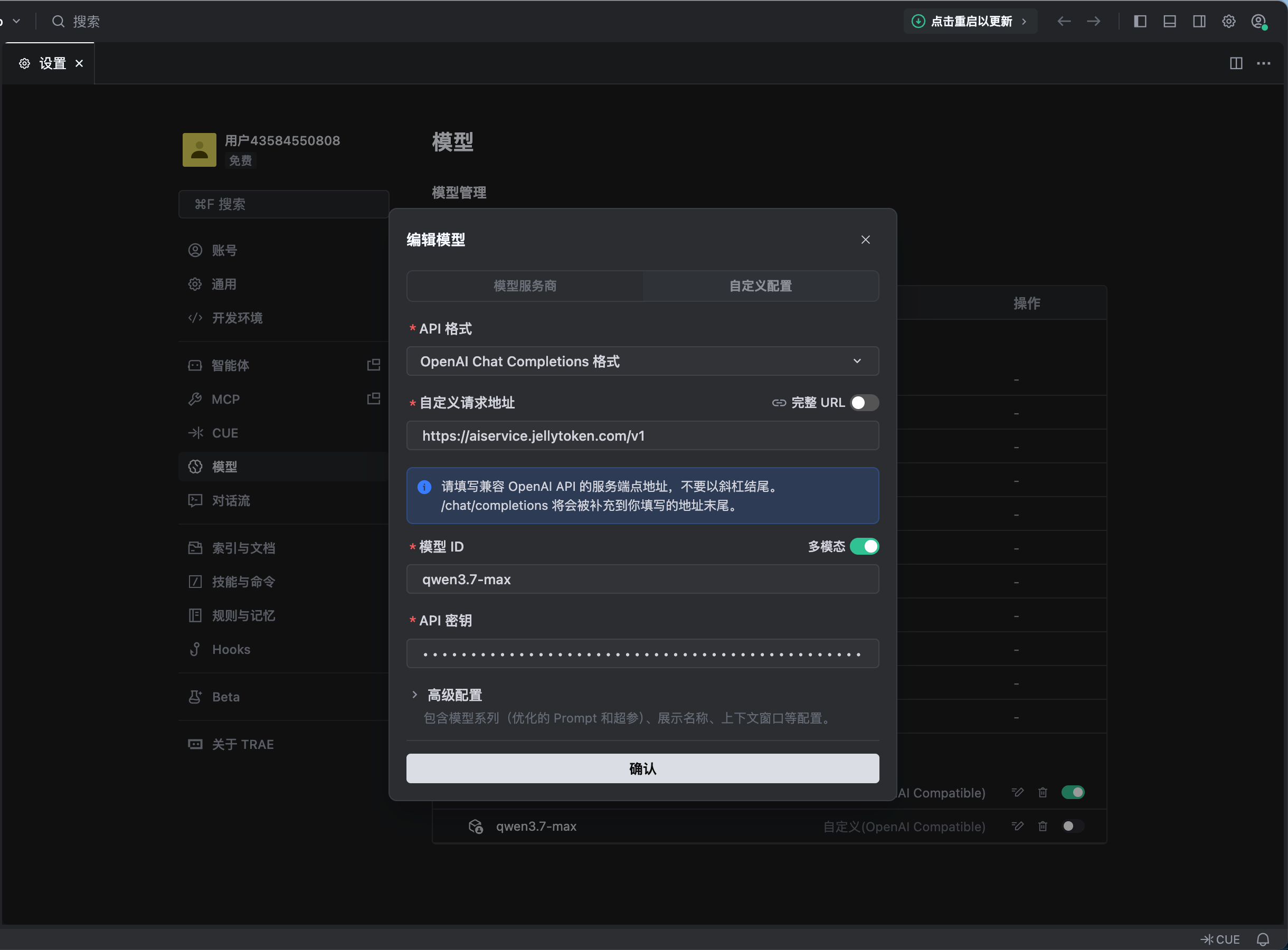
Task: Toggle the left sidebar layout icon
Action: (1140, 21)
